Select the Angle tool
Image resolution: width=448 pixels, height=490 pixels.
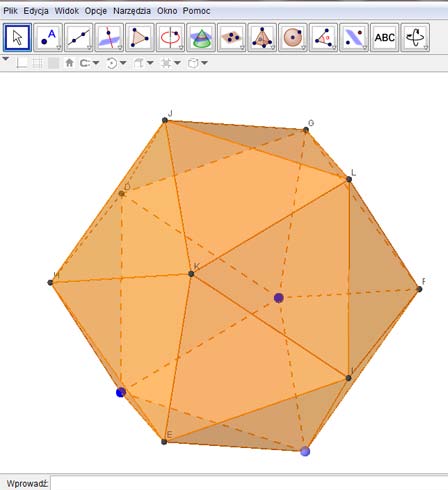(324, 37)
